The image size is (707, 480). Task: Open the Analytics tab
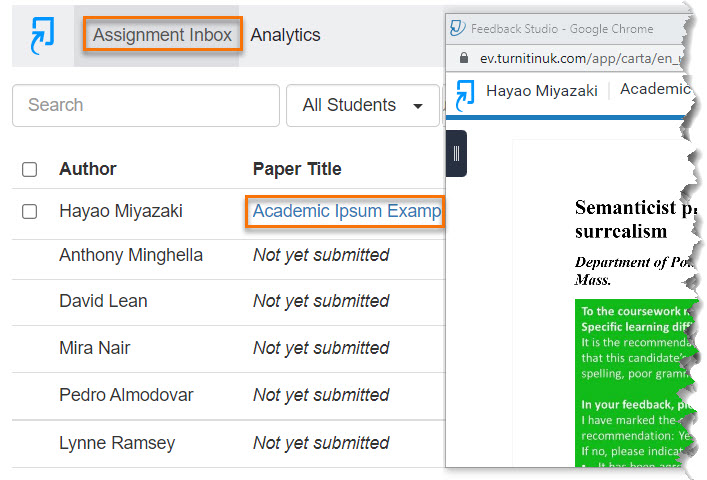285,35
